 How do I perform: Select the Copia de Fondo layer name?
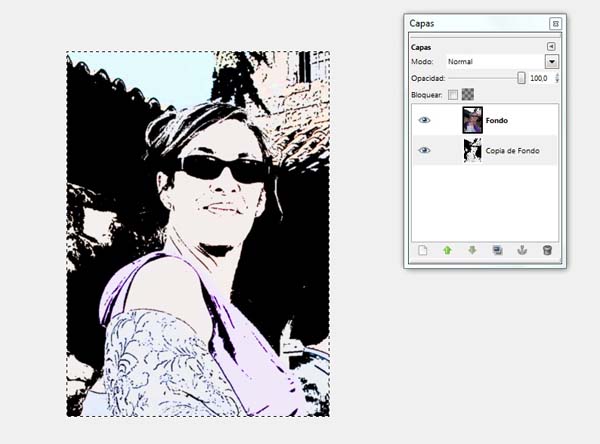coord(513,151)
